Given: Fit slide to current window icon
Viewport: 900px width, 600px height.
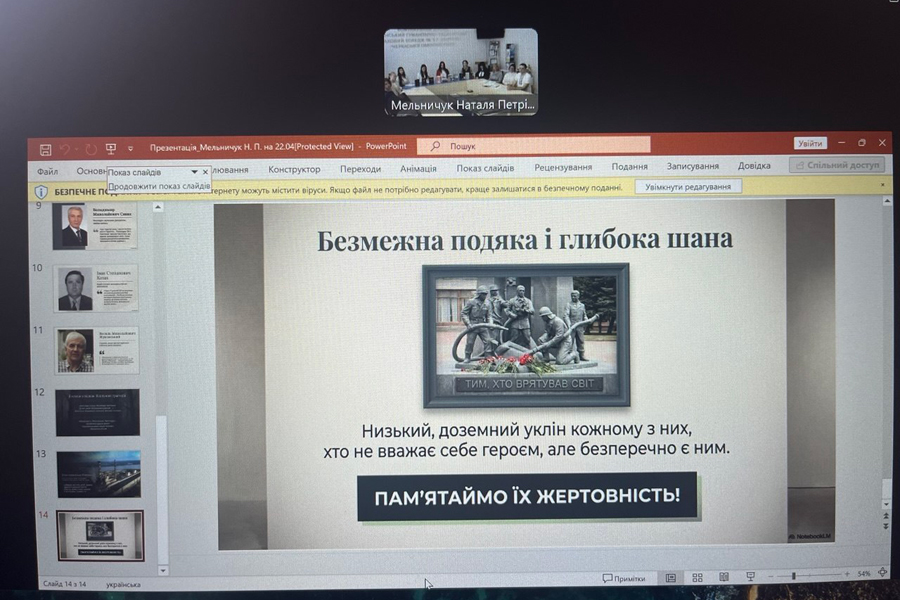Looking at the screenshot, I should [882, 572].
